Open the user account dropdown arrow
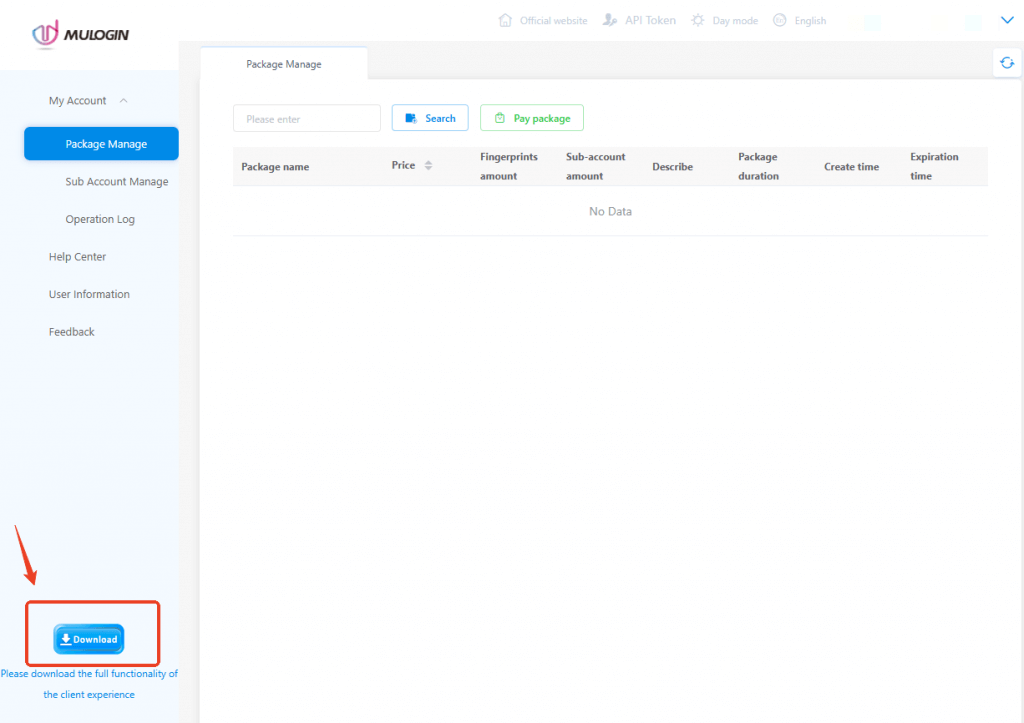 click(x=1007, y=20)
